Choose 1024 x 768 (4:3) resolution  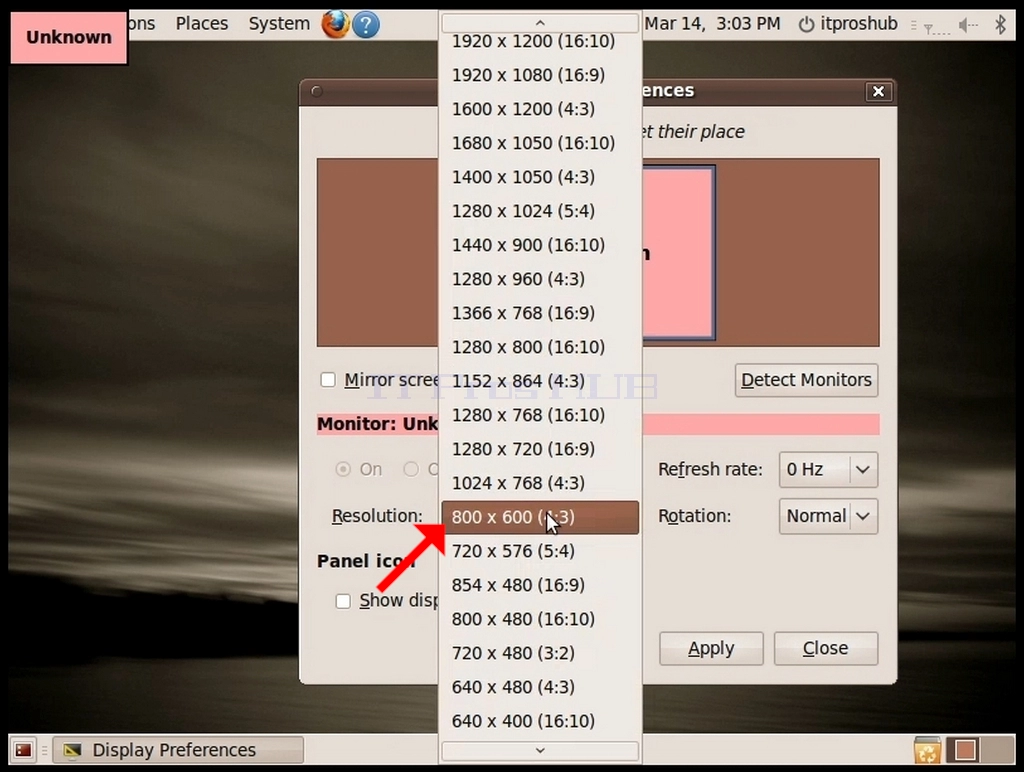pyautogui.click(x=540, y=483)
